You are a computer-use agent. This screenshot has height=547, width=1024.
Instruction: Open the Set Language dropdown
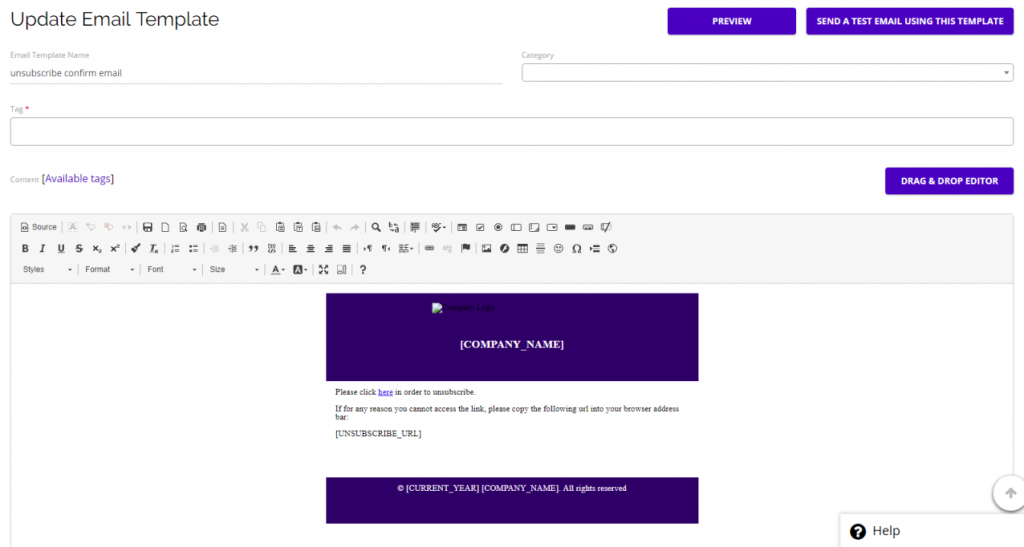point(406,248)
